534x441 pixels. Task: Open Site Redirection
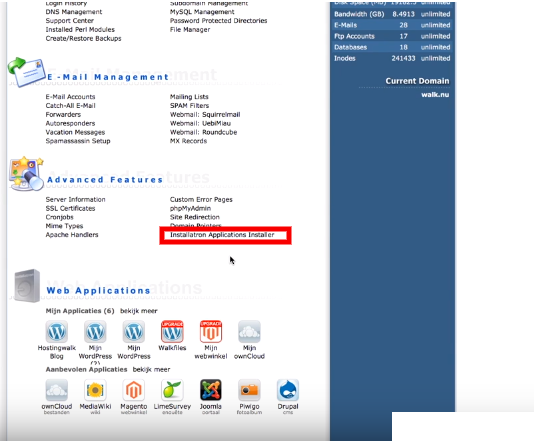pos(194,217)
